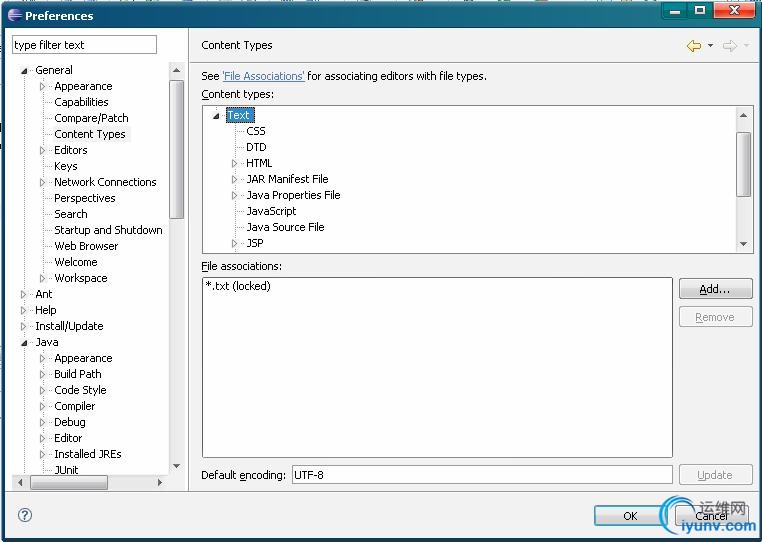Click the Remove button
762x542 pixels.
(715, 317)
